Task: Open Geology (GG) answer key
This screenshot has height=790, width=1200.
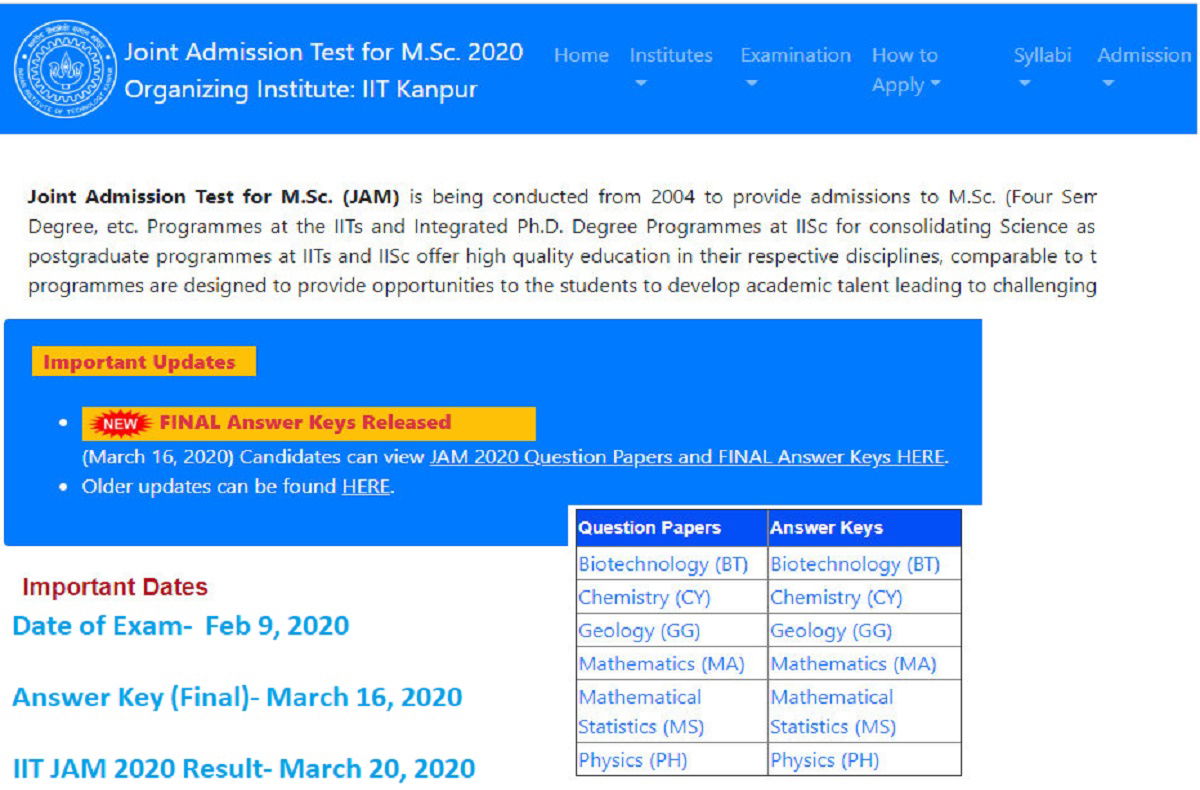Action: coord(831,631)
